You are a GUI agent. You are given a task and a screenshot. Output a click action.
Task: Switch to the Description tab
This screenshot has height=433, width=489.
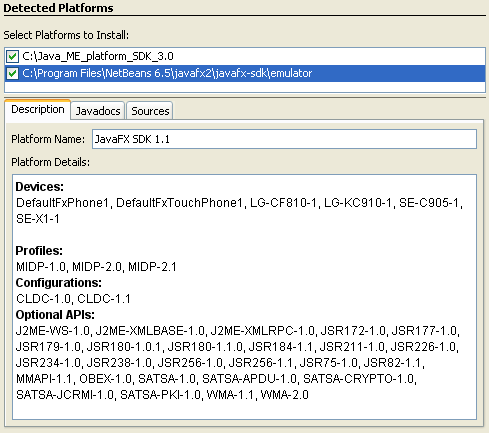point(38,110)
